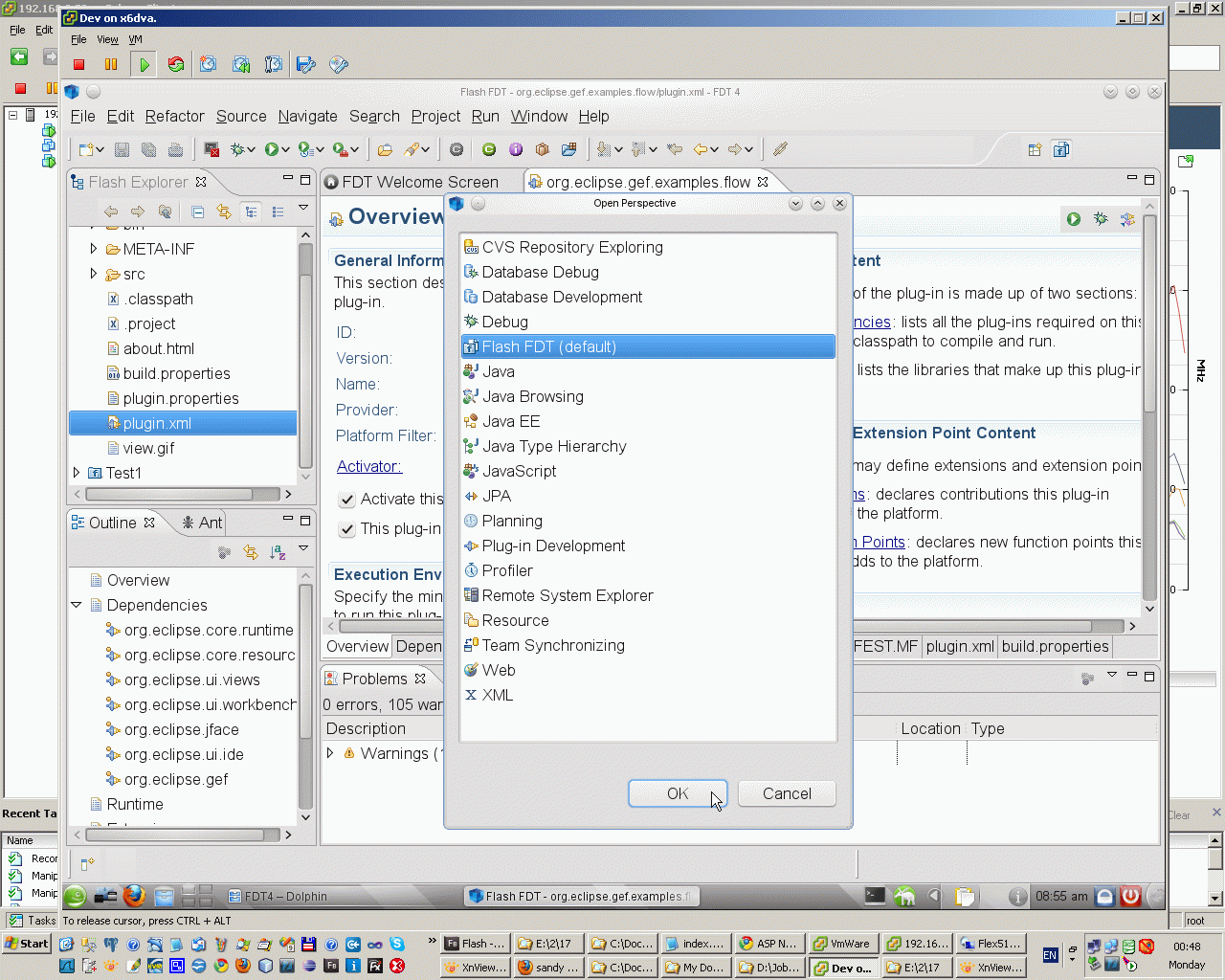Open the Navigate menu
Image resolution: width=1225 pixels, height=980 pixels.
point(308,116)
